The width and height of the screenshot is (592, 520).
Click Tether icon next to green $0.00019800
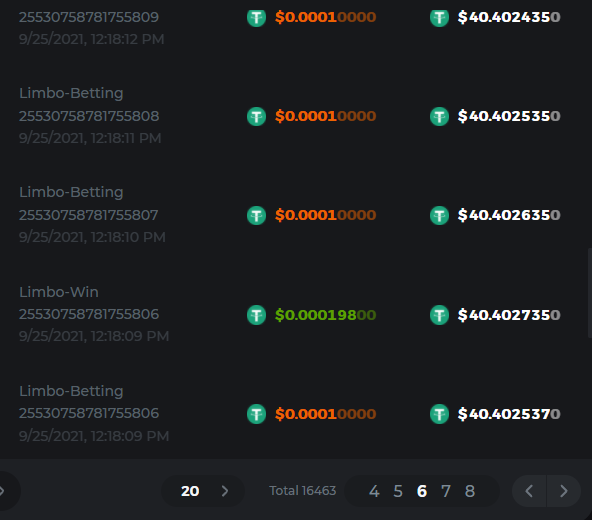pyautogui.click(x=256, y=315)
